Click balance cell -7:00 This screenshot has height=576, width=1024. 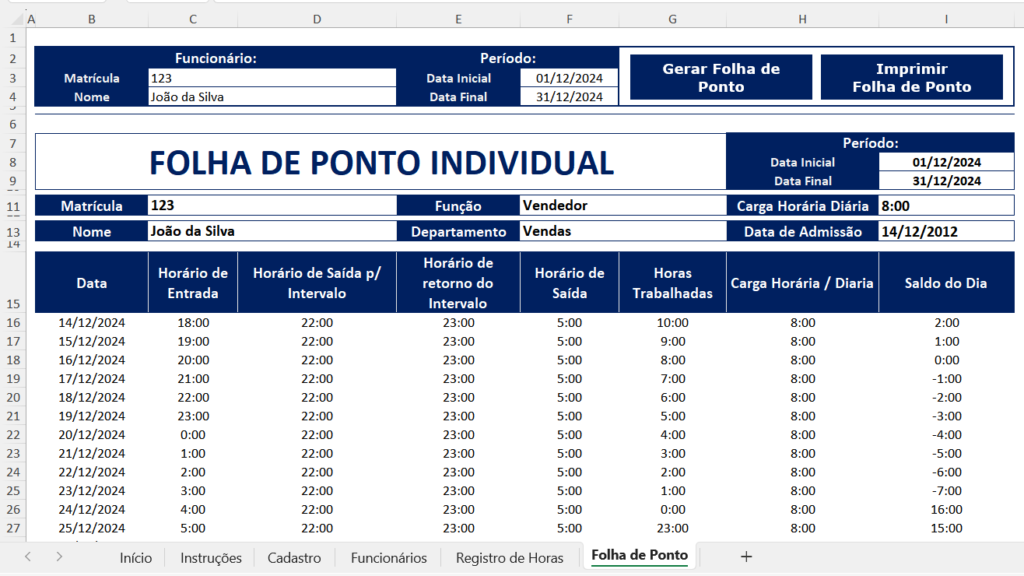click(946, 491)
